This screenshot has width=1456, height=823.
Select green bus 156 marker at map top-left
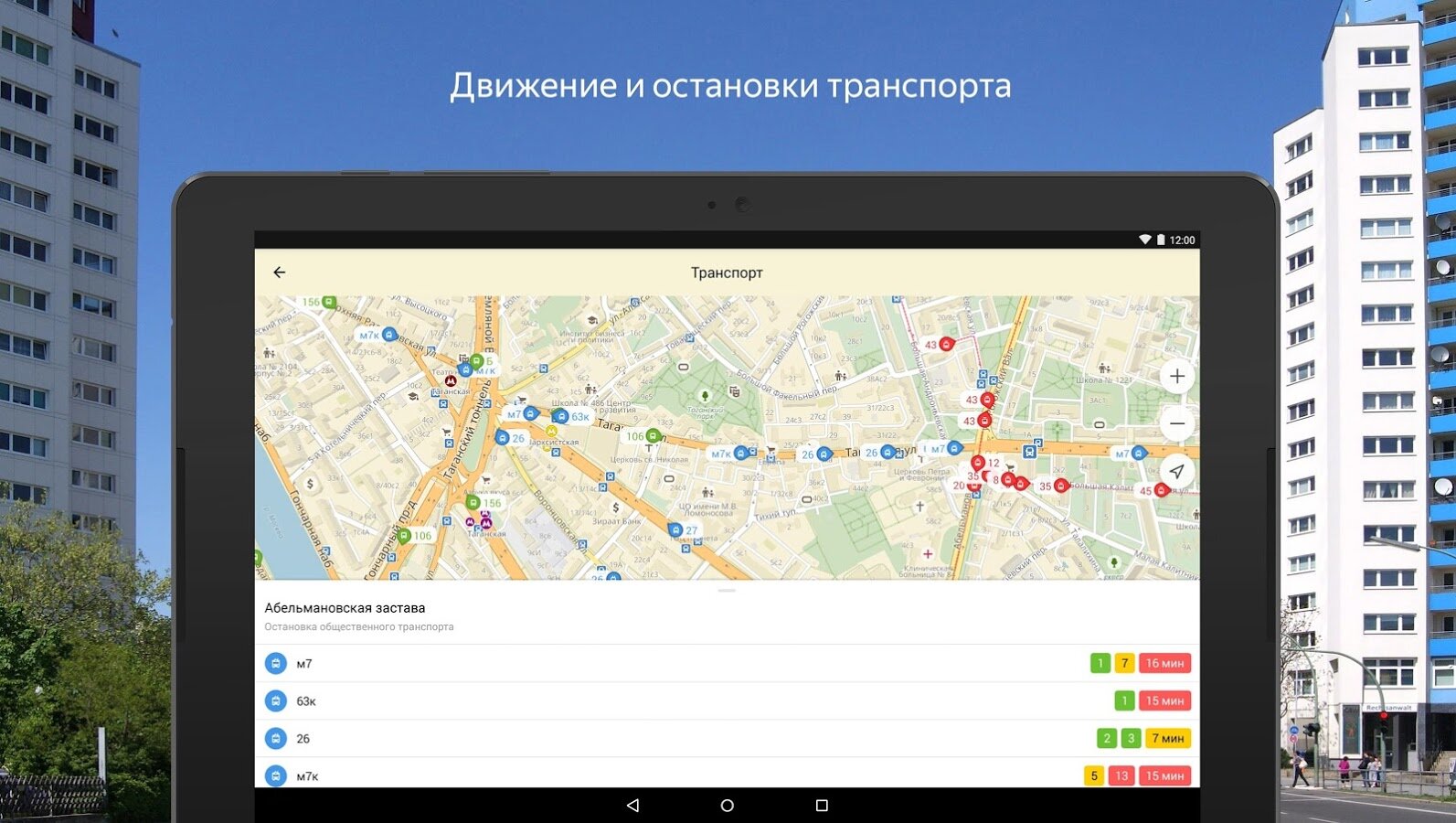point(328,303)
